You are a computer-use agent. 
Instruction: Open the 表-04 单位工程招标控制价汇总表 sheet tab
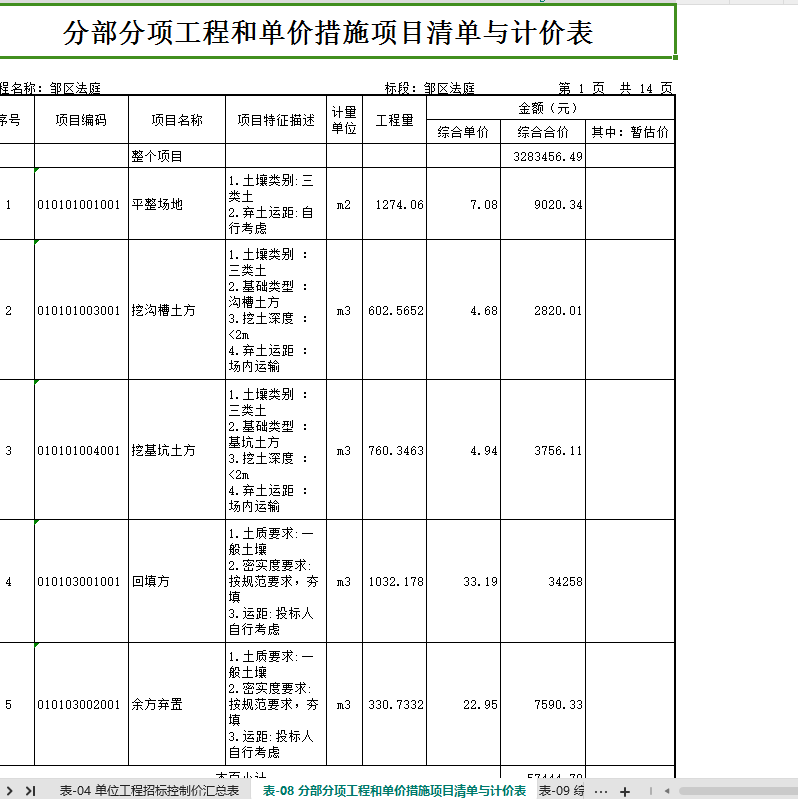[149, 791]
